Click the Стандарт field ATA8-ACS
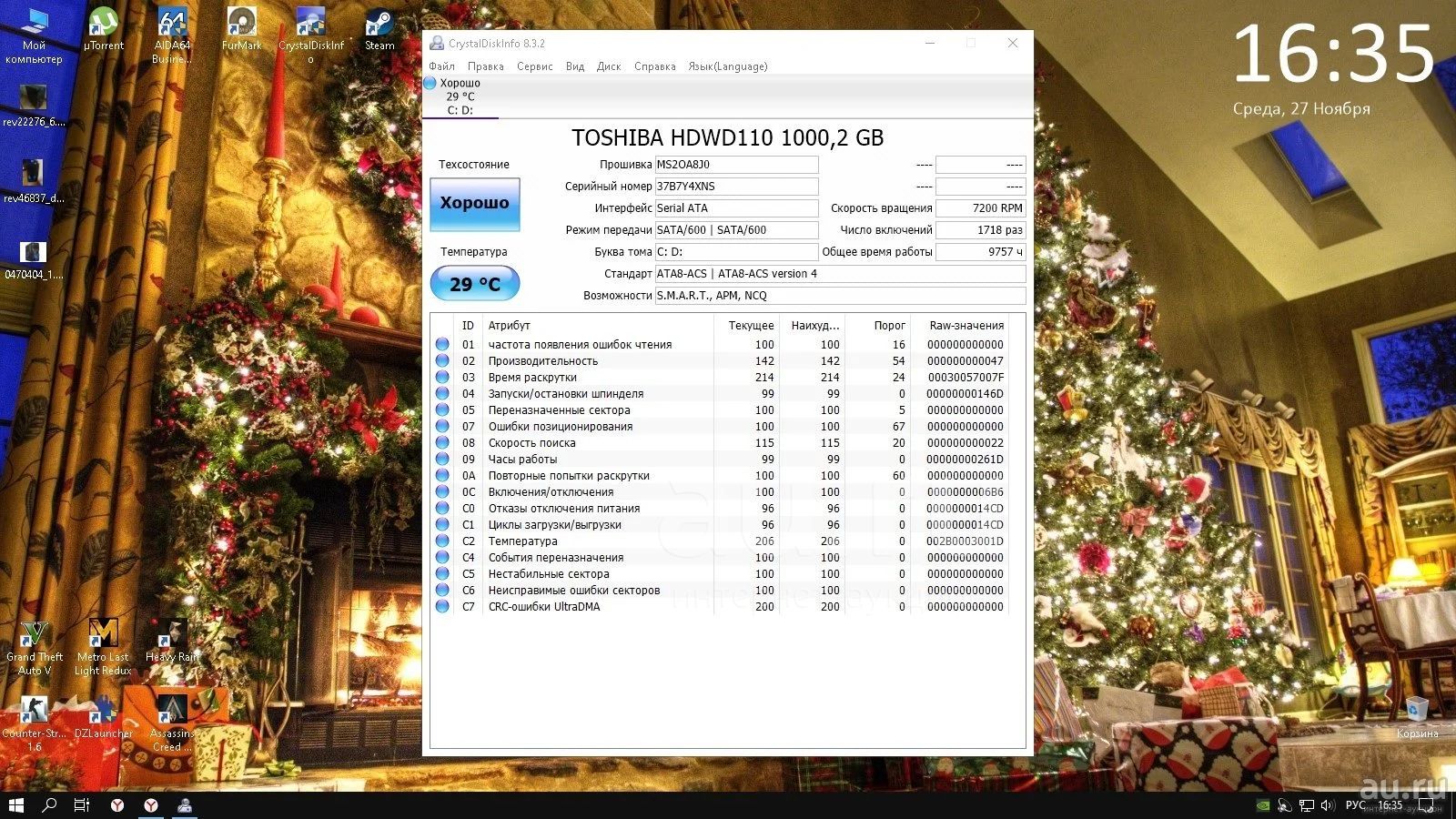 coord(840,274)
